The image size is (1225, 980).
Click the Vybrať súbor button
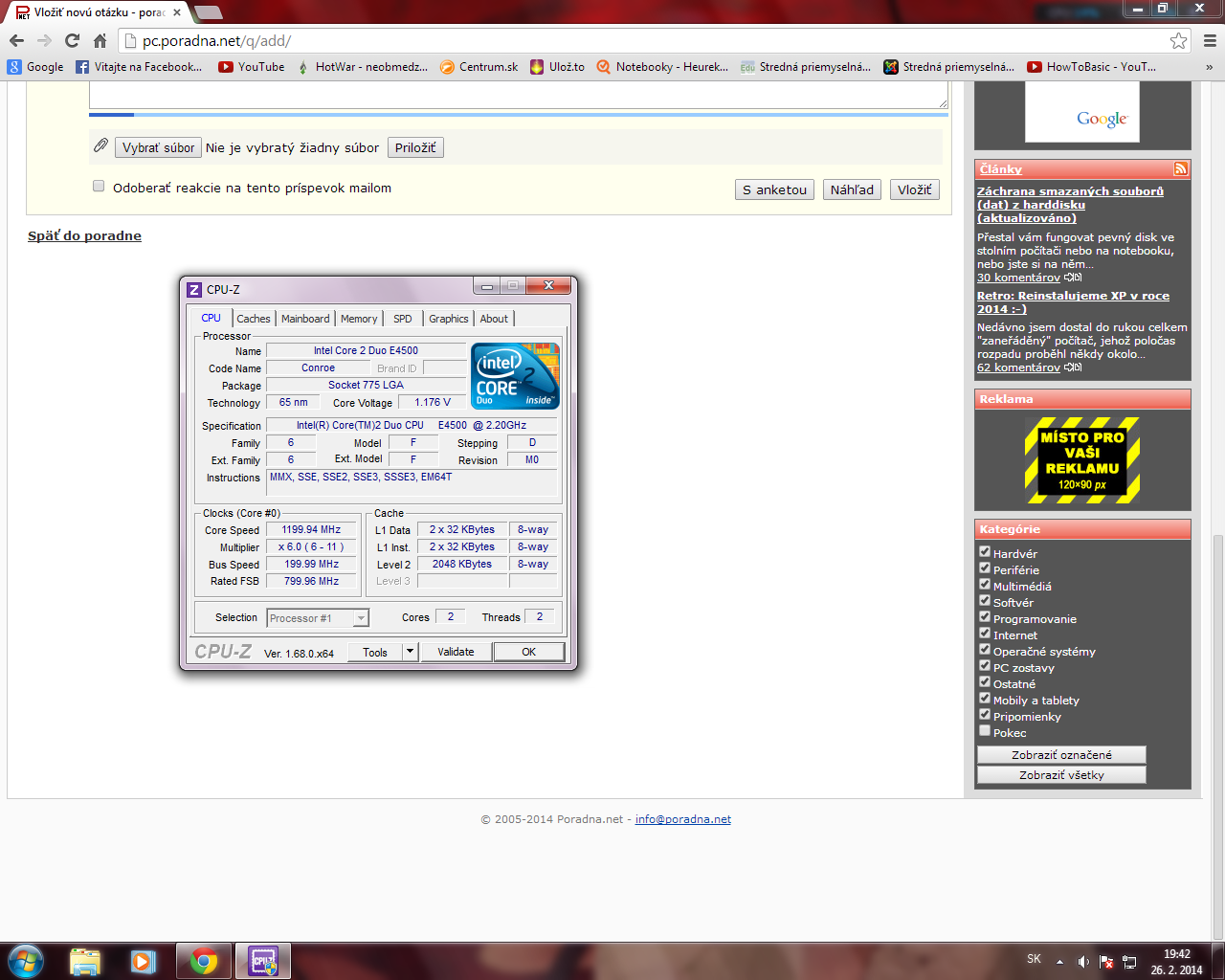click(x=158, y=147)
